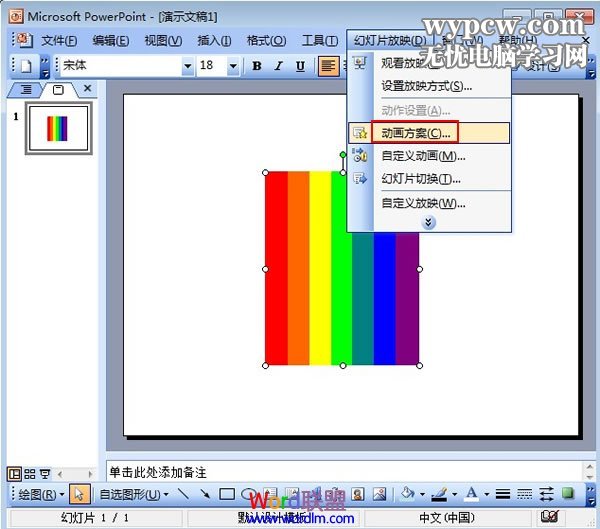Click the 幻灯片放映(D) menu title
This screenshot has height=529, width=600.
[x=390, y=40]
